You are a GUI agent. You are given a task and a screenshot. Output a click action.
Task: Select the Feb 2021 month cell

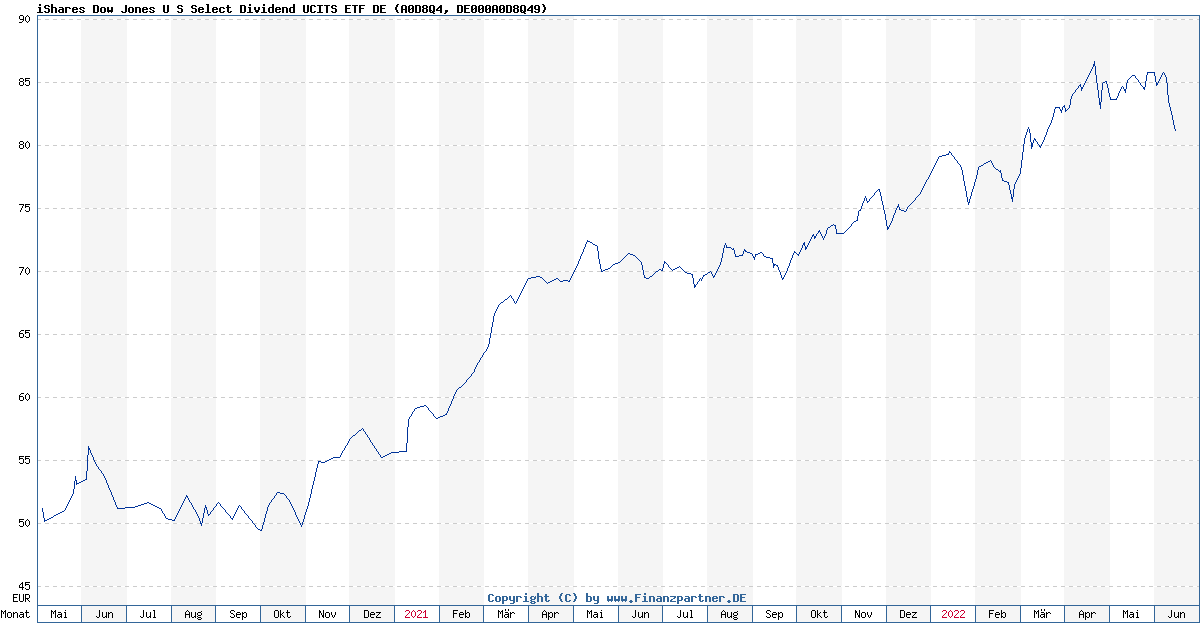461,614
